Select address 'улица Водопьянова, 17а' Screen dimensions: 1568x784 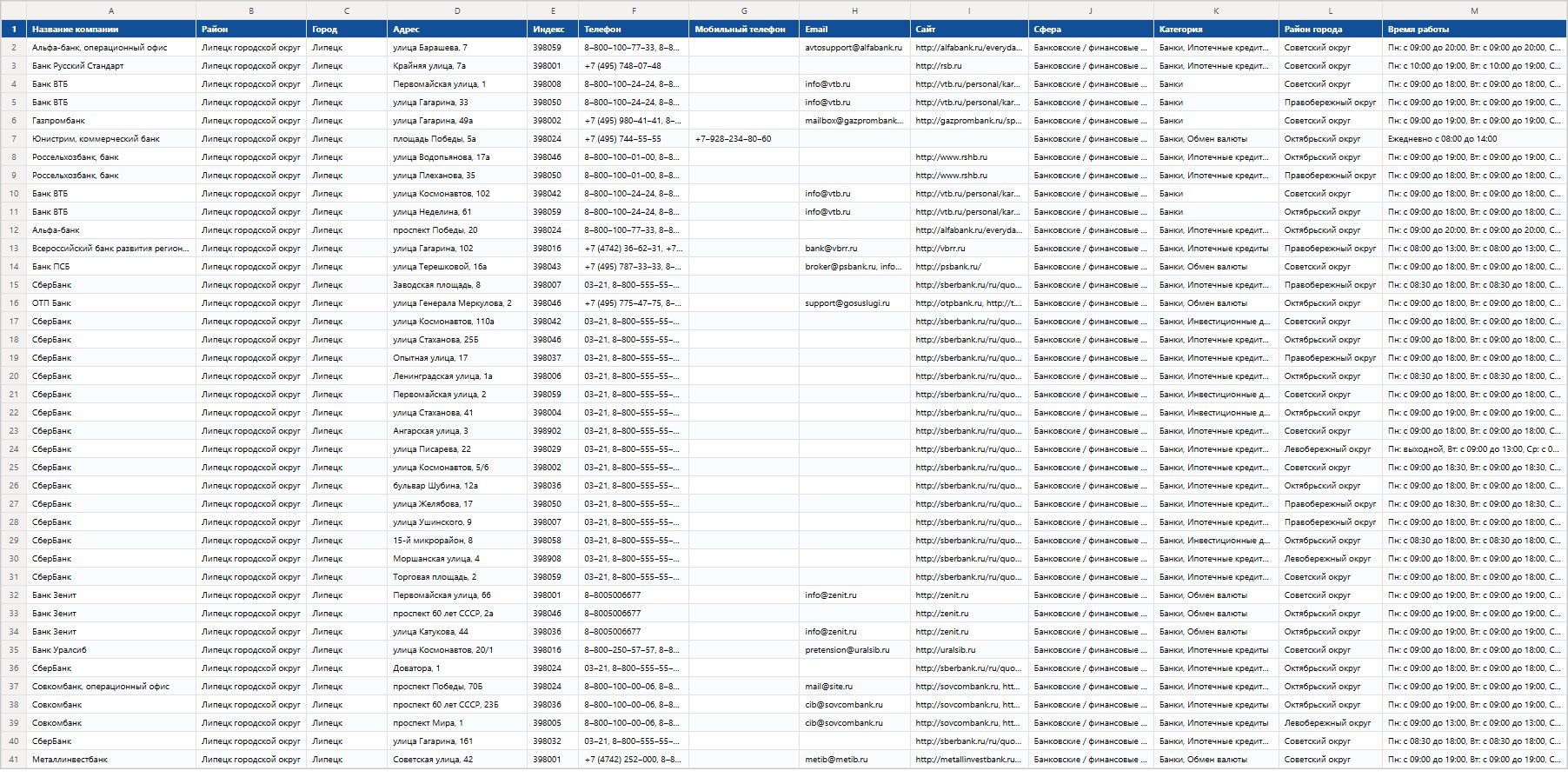tap(457, 157)
